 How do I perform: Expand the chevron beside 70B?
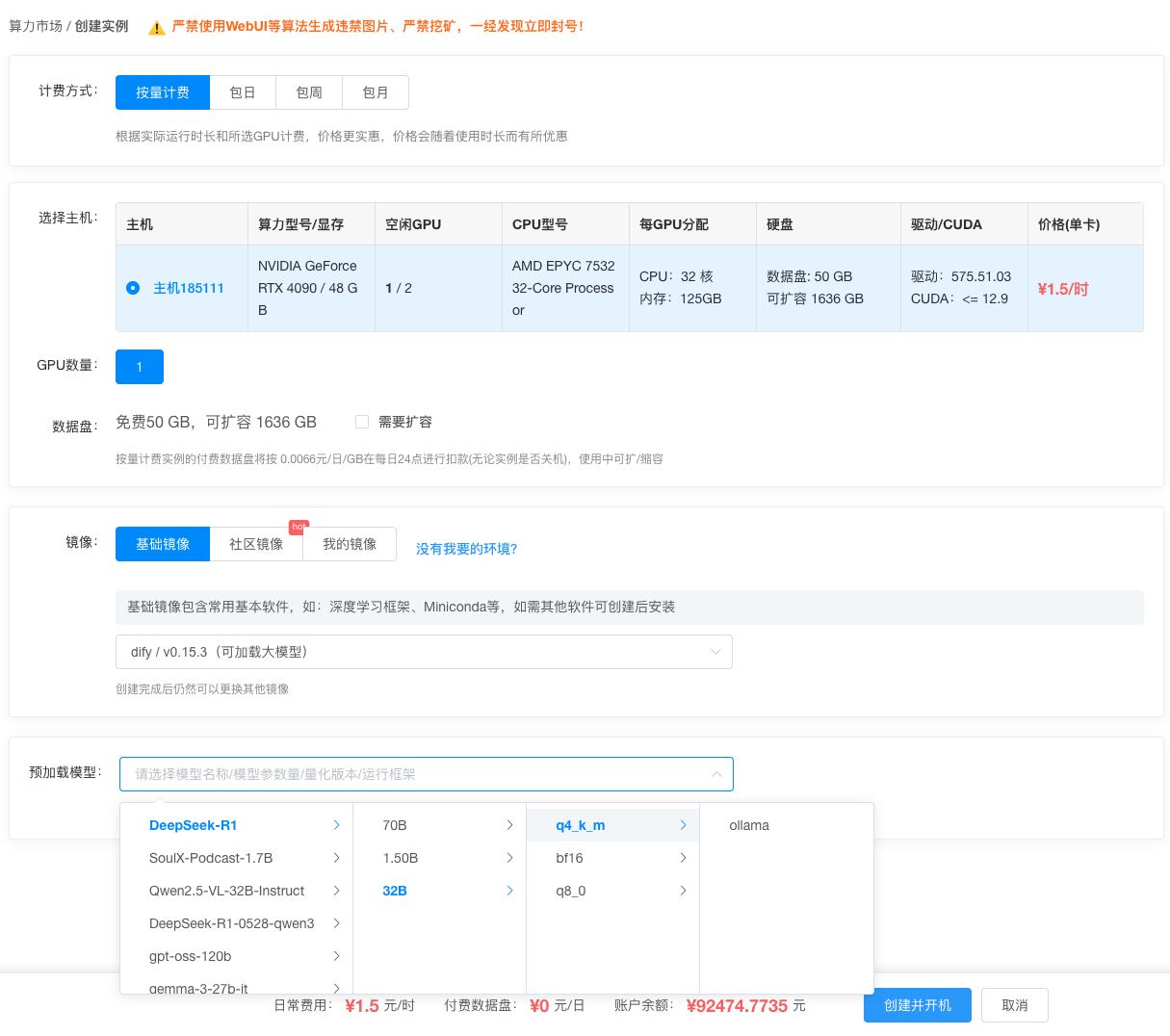[509, 825]
